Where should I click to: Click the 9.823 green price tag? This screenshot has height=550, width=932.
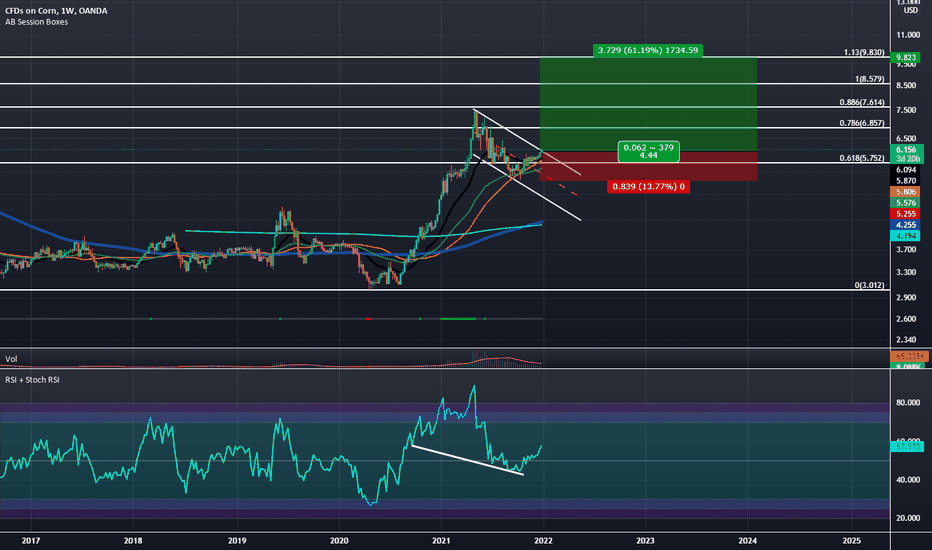(x=906, y=58)
